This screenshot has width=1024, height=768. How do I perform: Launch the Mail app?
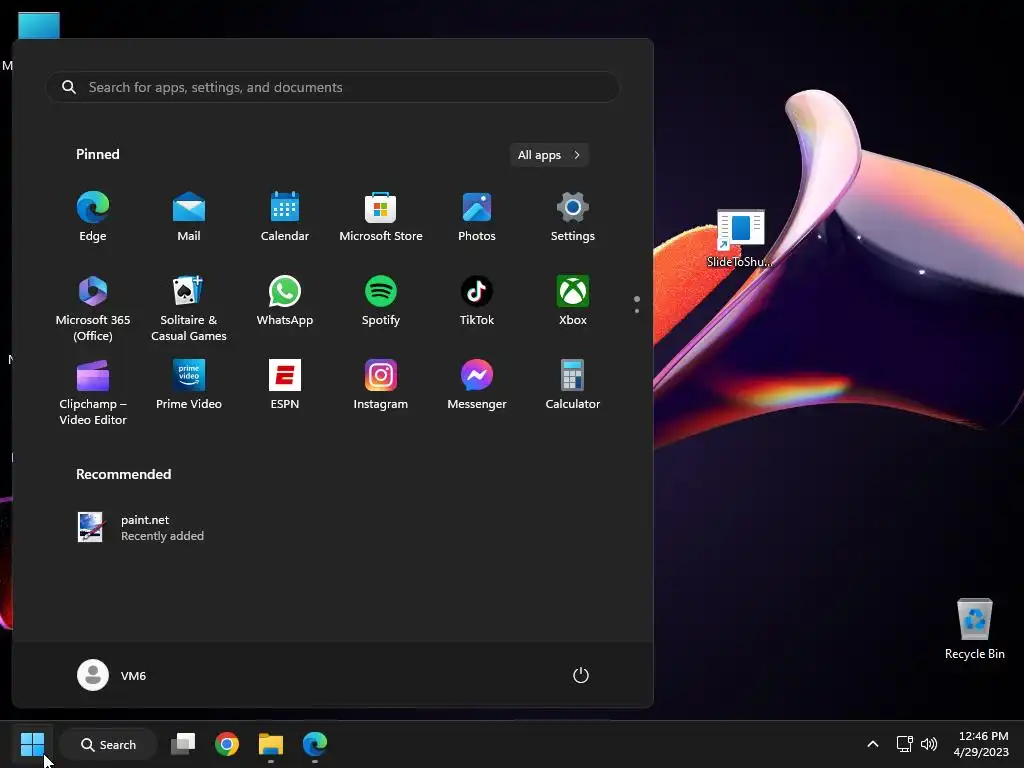(189, 217)
